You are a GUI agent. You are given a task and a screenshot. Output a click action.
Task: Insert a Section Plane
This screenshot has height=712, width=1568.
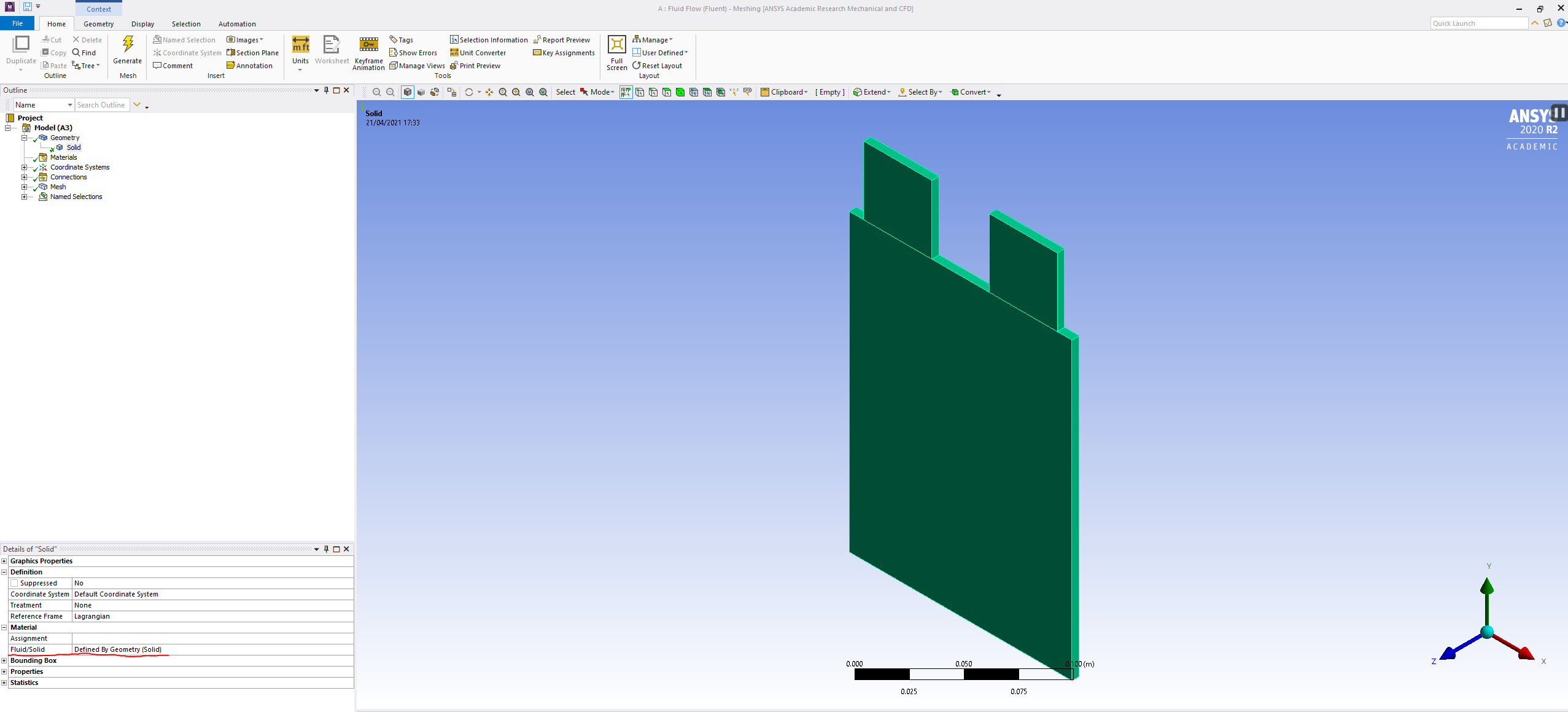[252, 53]
